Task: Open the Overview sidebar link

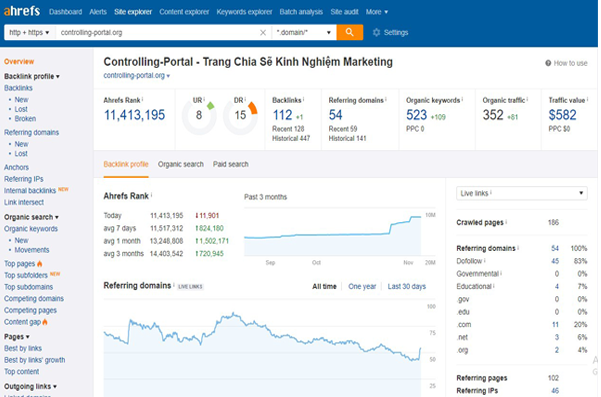Action: [x=19, y=61]
